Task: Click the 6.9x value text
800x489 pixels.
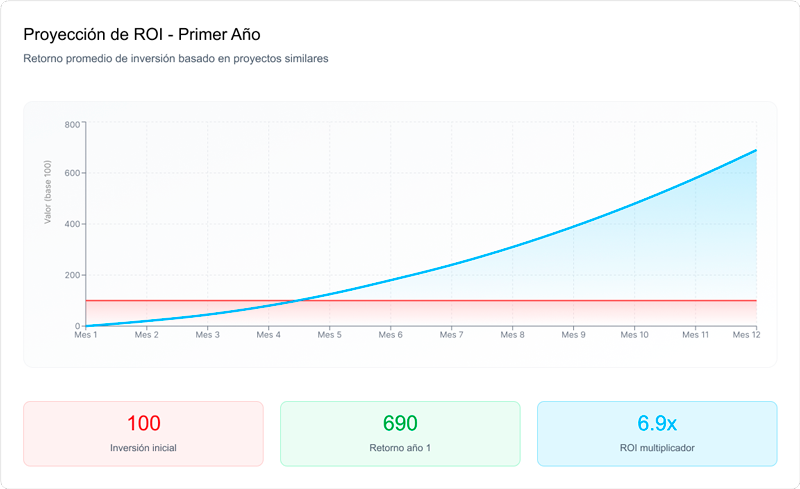Action: point(657,423)
